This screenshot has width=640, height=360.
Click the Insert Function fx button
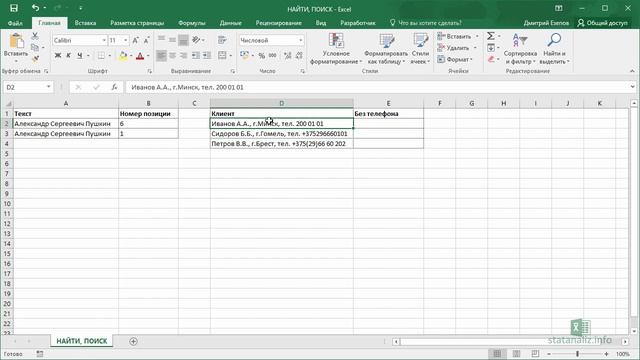115,87
